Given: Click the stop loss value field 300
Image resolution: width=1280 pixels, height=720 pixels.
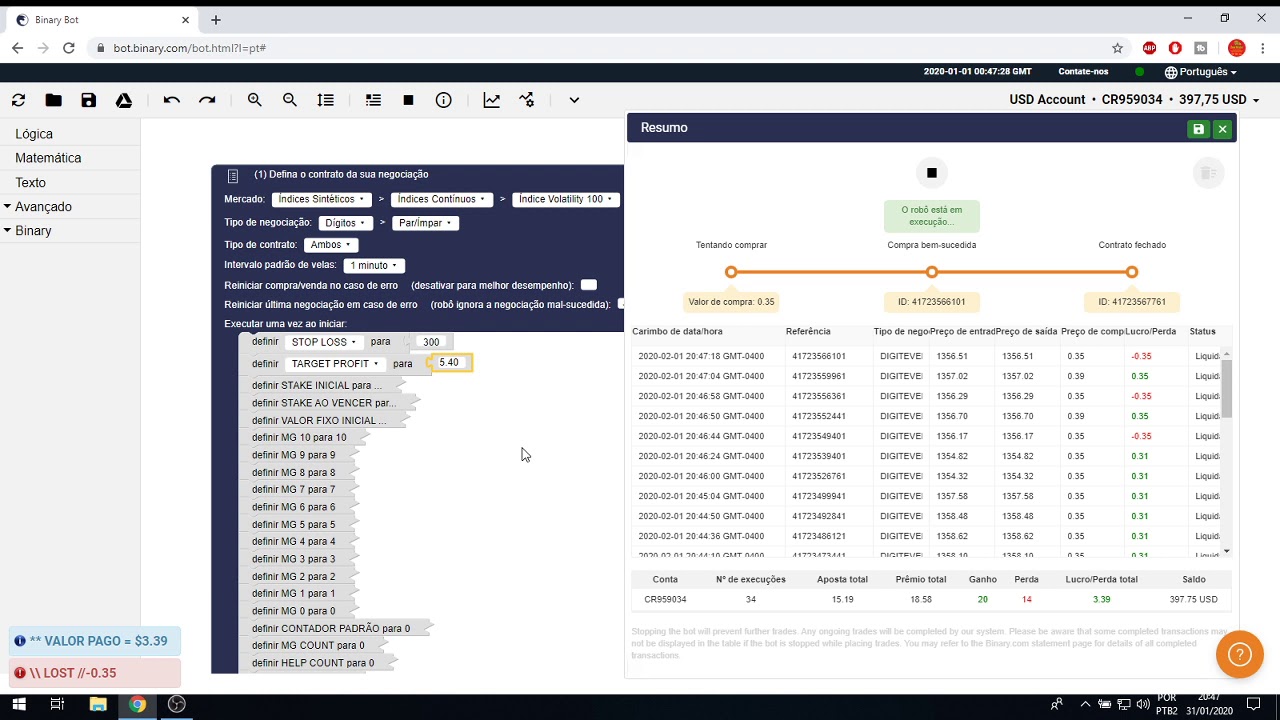Looking at the screenshot, I should [x=431, y=342].
